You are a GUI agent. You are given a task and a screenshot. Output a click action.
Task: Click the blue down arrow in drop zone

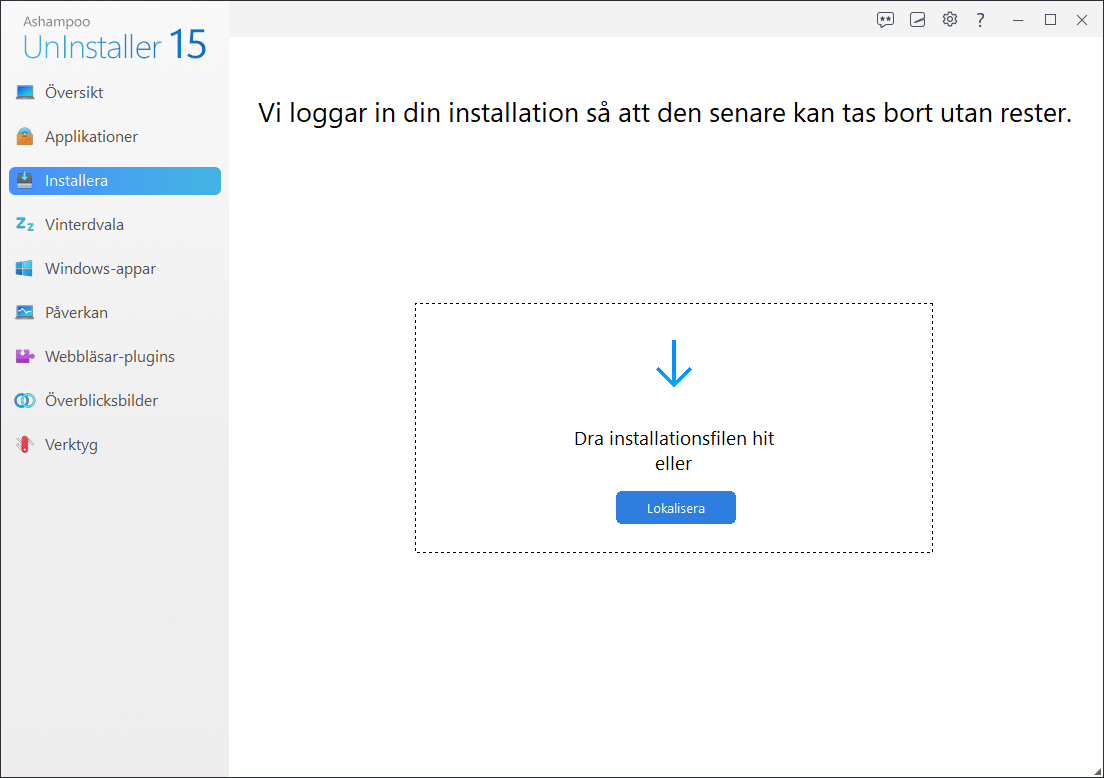(x=674, y=363)
